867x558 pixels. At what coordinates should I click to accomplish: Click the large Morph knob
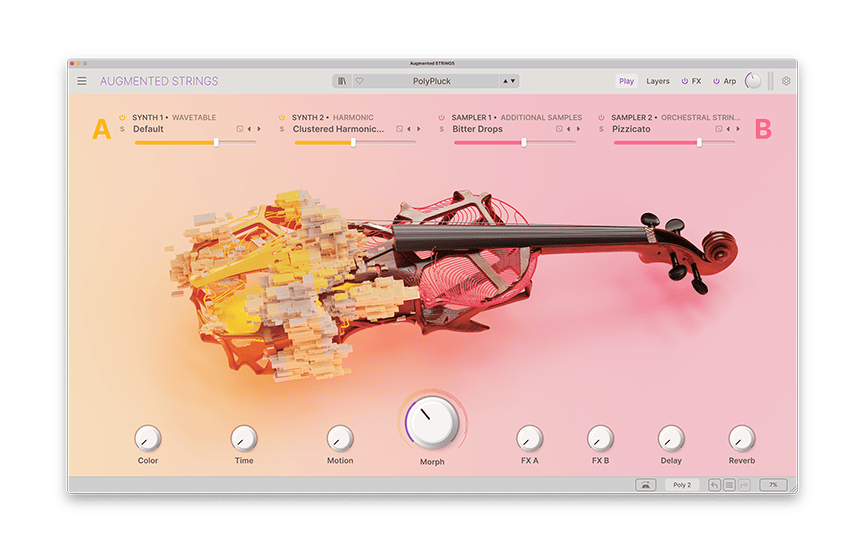coord(433,420)
